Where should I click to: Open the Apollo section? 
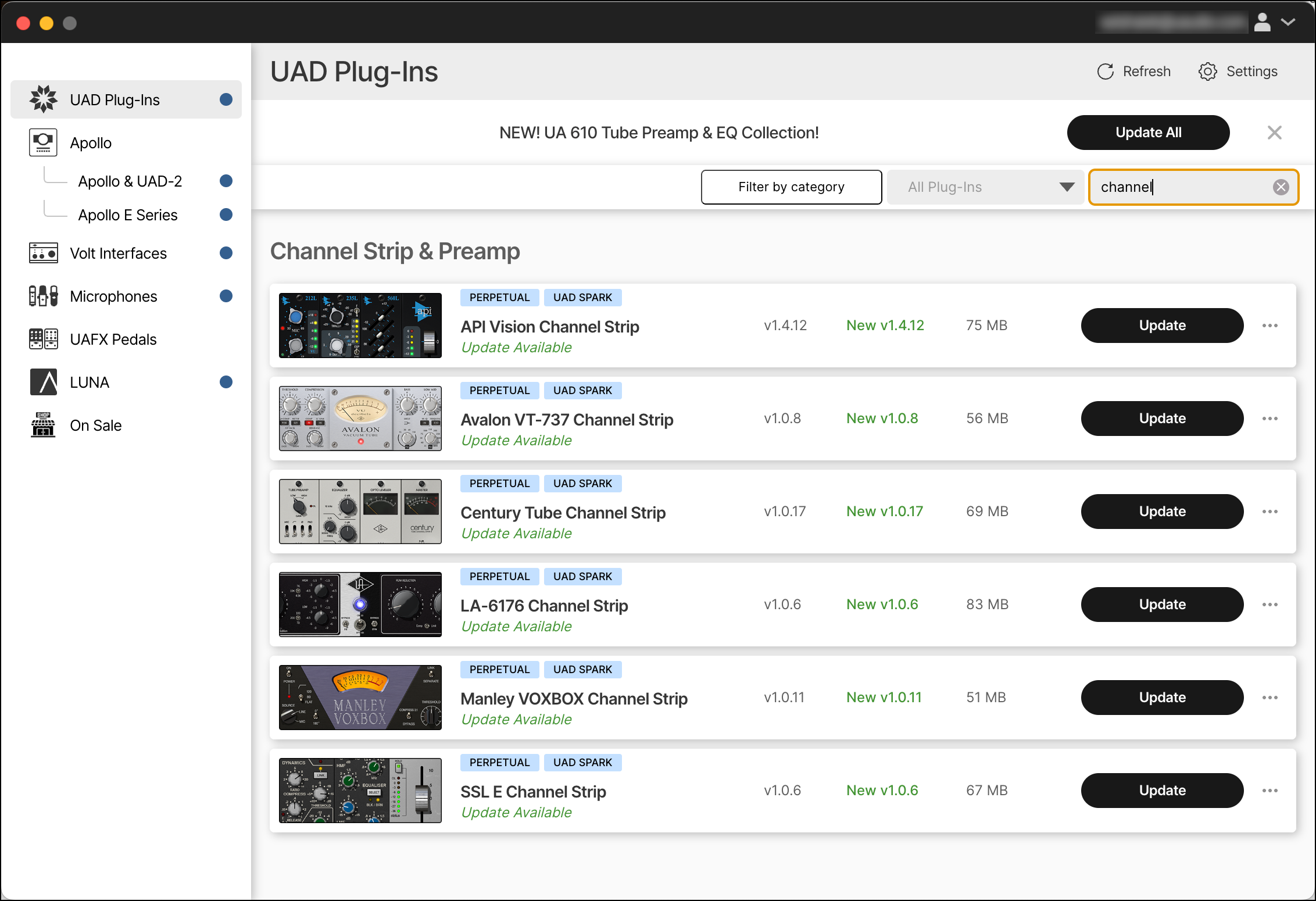[90, 142]
